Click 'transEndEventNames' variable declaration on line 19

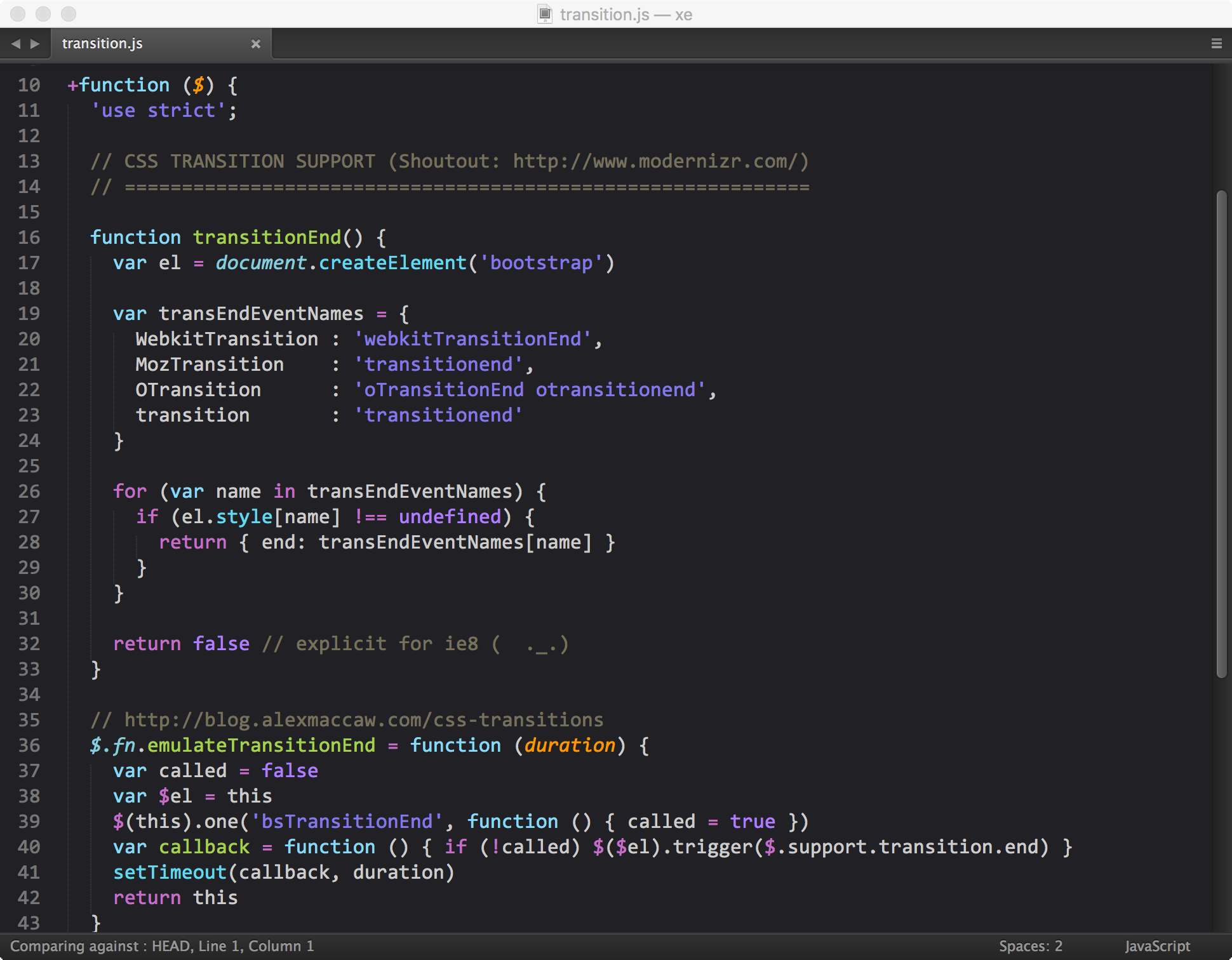tap(261, 314)
